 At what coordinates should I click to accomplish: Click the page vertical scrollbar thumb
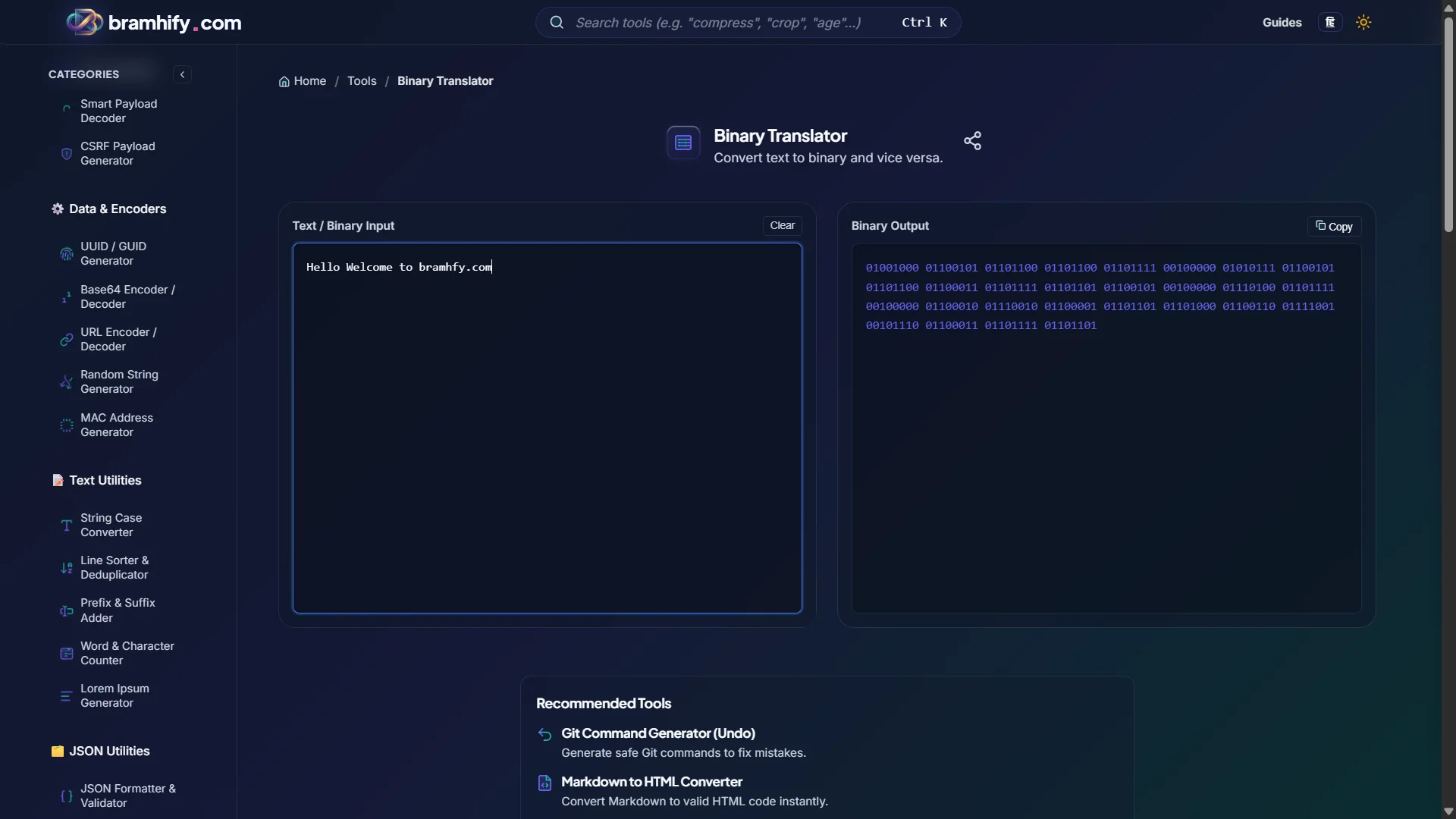1448,124
